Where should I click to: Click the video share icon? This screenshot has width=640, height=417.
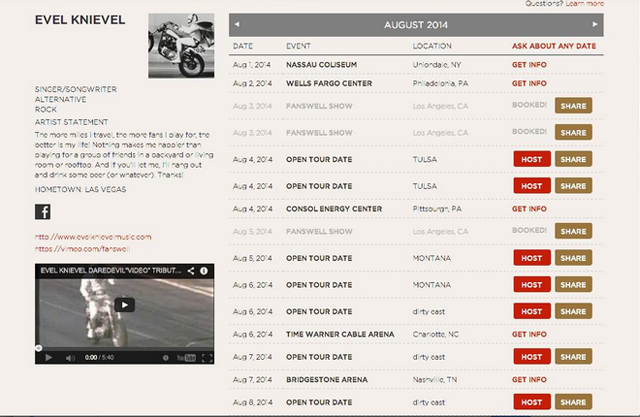[191, 271]
